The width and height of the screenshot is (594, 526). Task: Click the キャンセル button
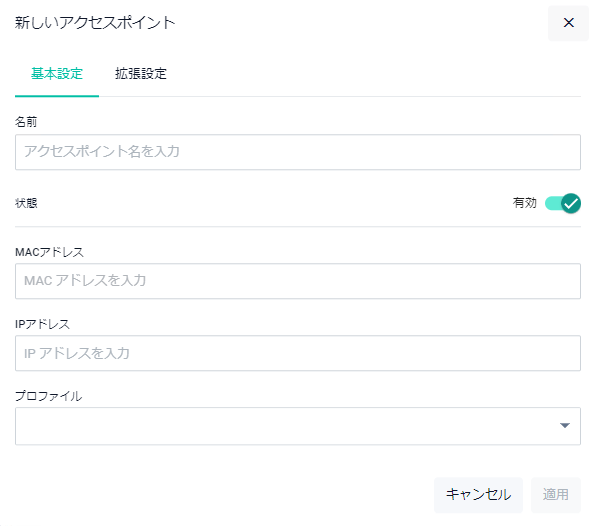pos(478,495)
